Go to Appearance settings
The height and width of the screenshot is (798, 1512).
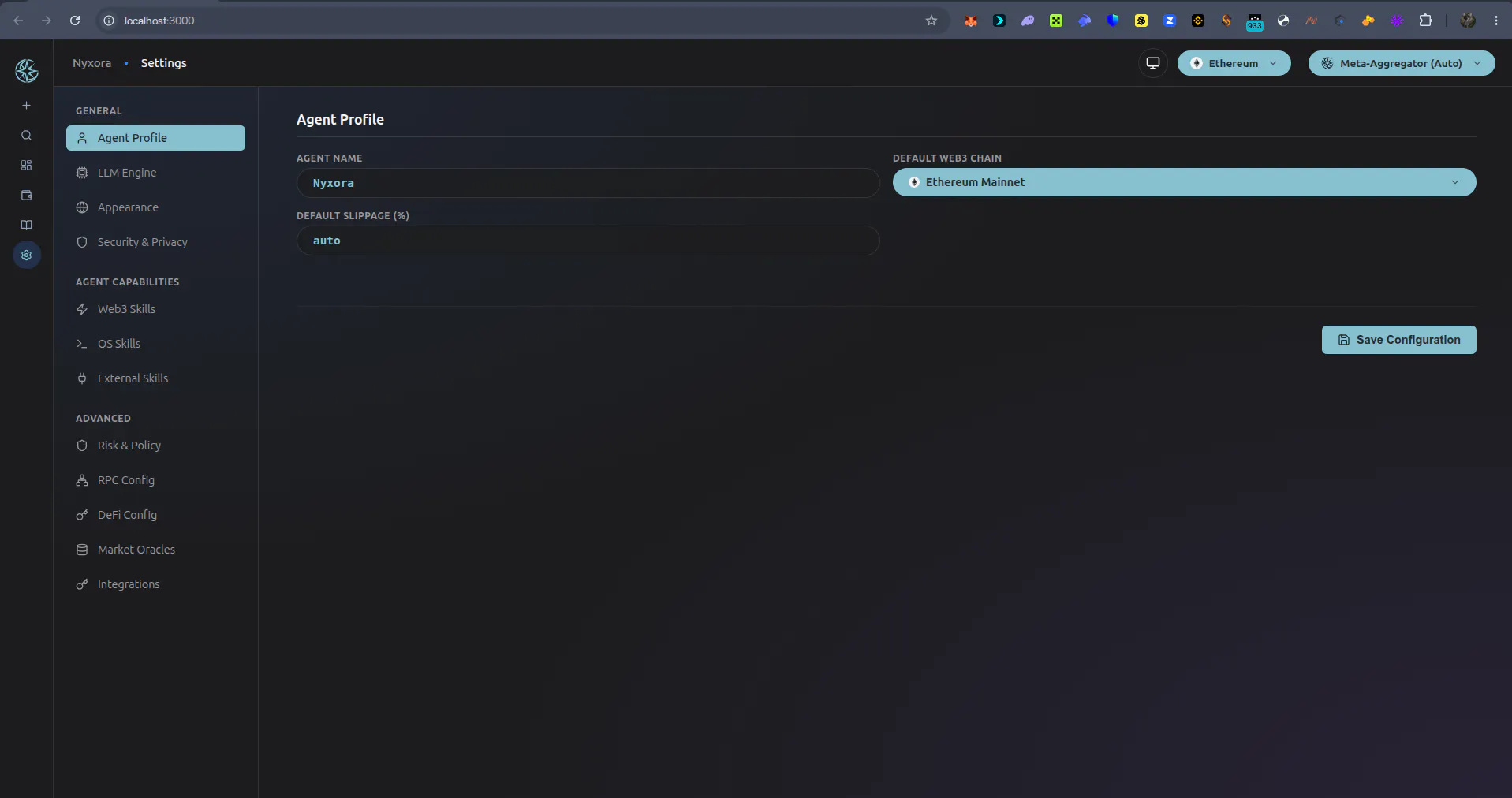155,207
